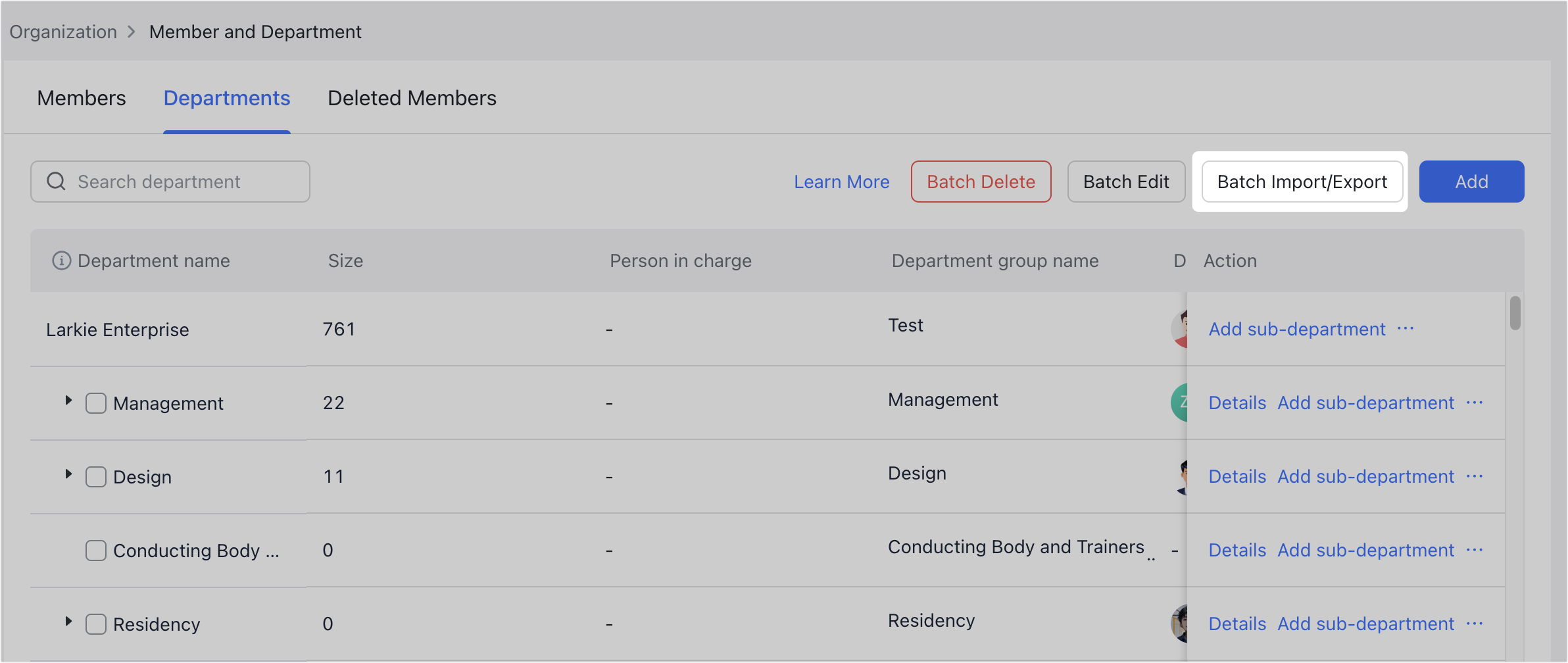This screenshot has width=1568, height=663.
Task: Tick the Conducting Body checkbox
Action: (x=95, y=550)
